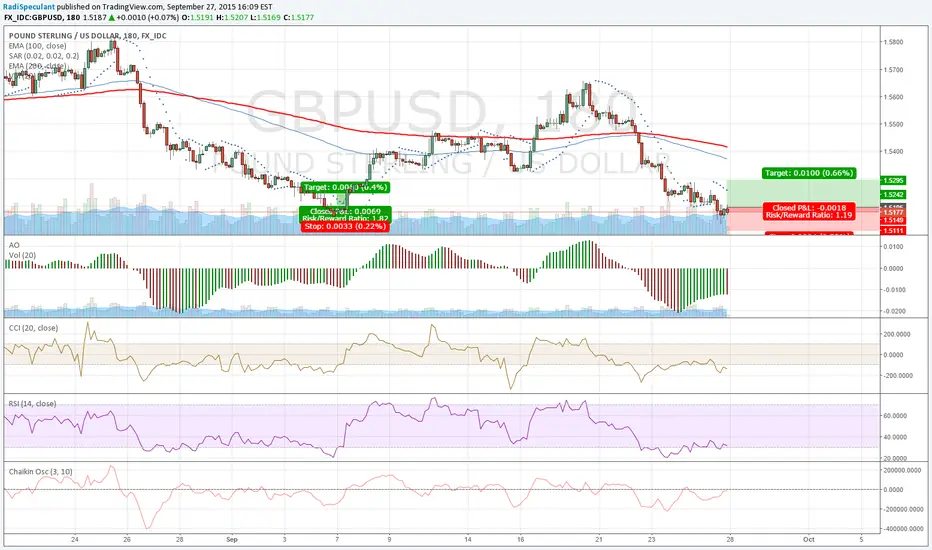The image size is (932, 550).
Task: Click the 1.5600 price axis label
Action: [x=893, y=97]
